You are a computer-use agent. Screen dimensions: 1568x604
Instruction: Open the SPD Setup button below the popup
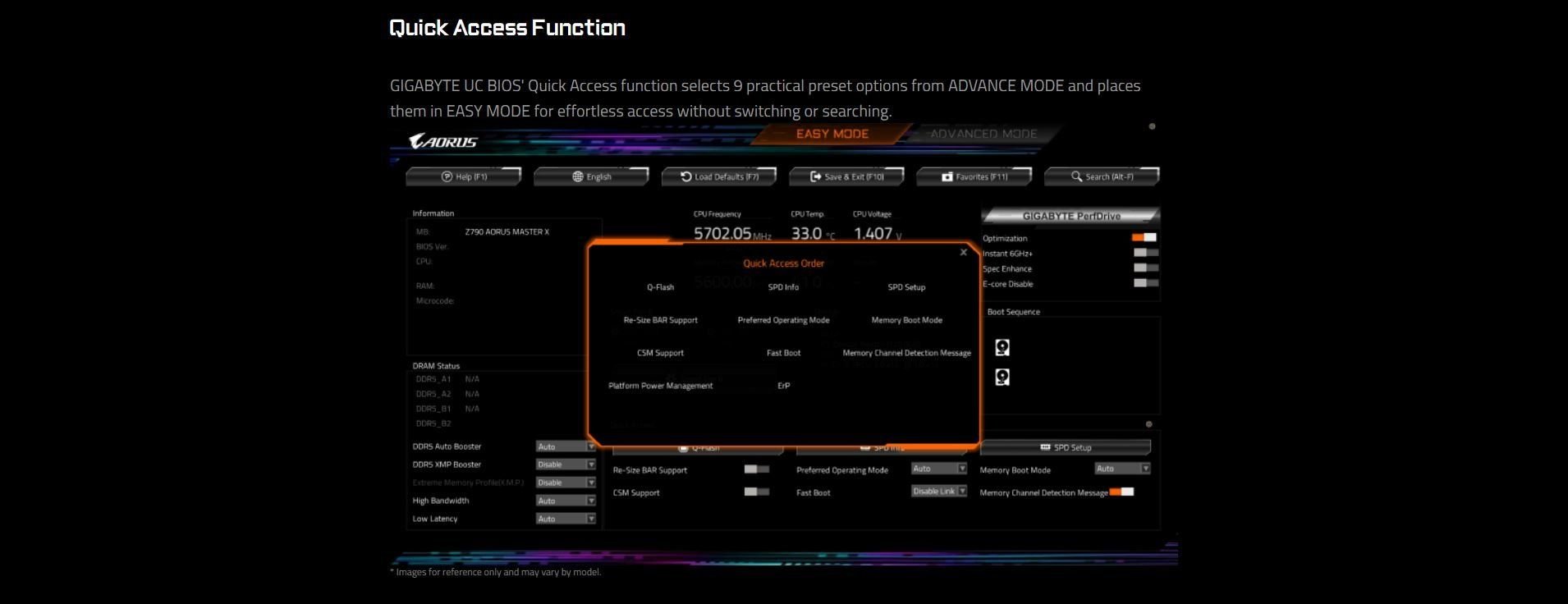point(1066,447)
